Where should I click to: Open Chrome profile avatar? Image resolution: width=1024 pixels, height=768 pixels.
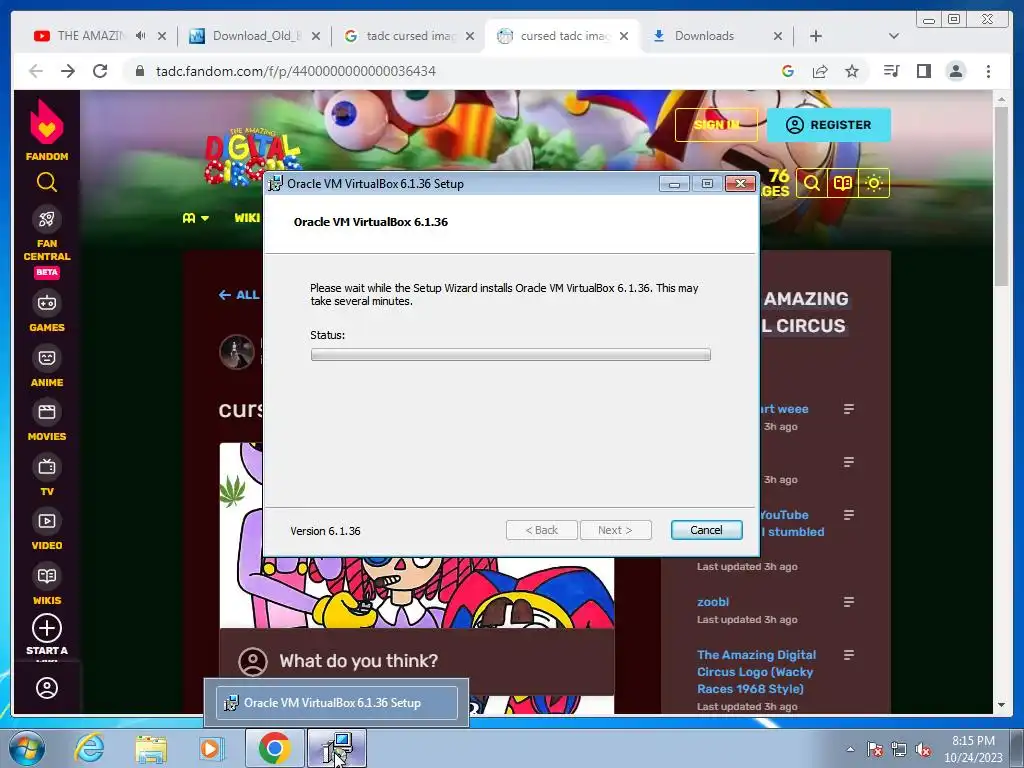pyautogui.click(x=955, y=71)
